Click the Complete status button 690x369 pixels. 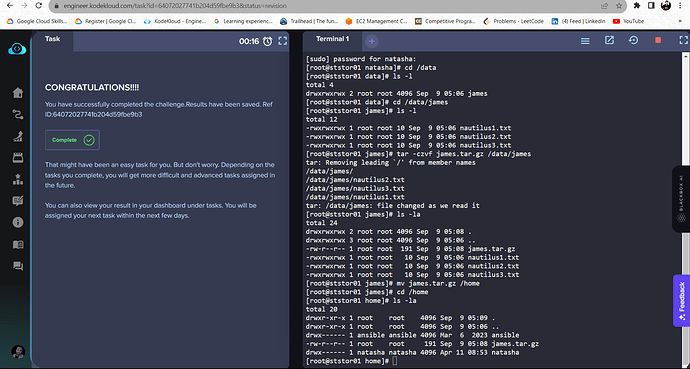coord(73,140)
